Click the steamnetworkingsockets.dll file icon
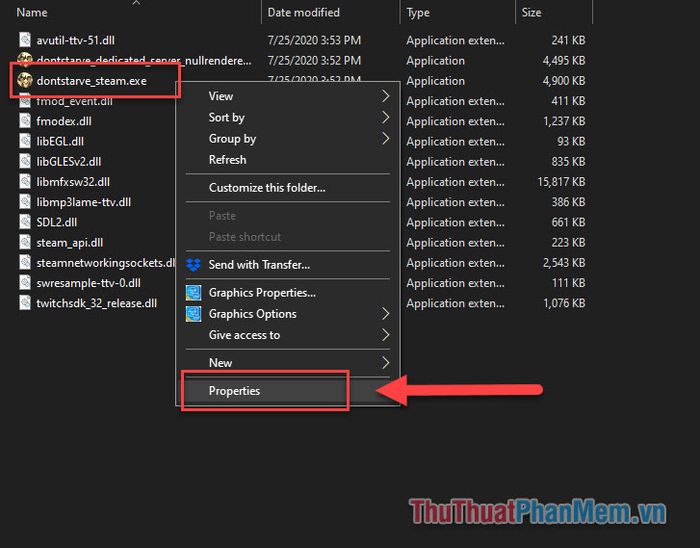 coord(25,262)
